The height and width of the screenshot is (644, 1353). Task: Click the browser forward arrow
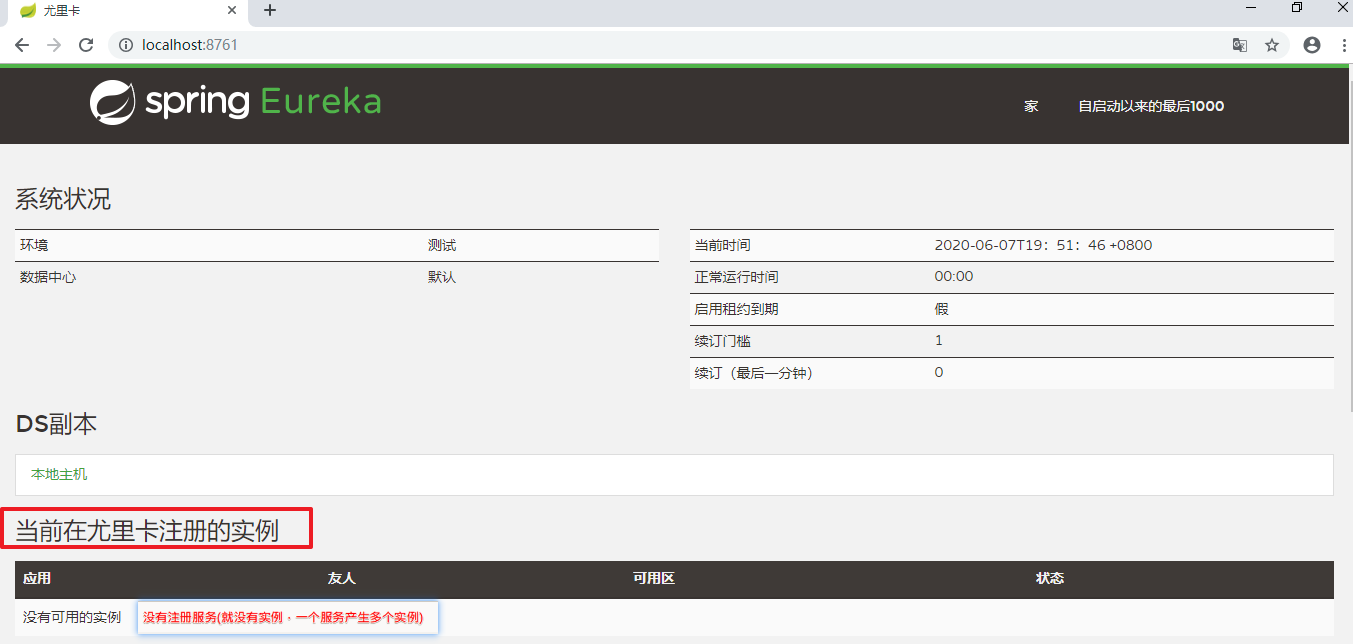54,45
